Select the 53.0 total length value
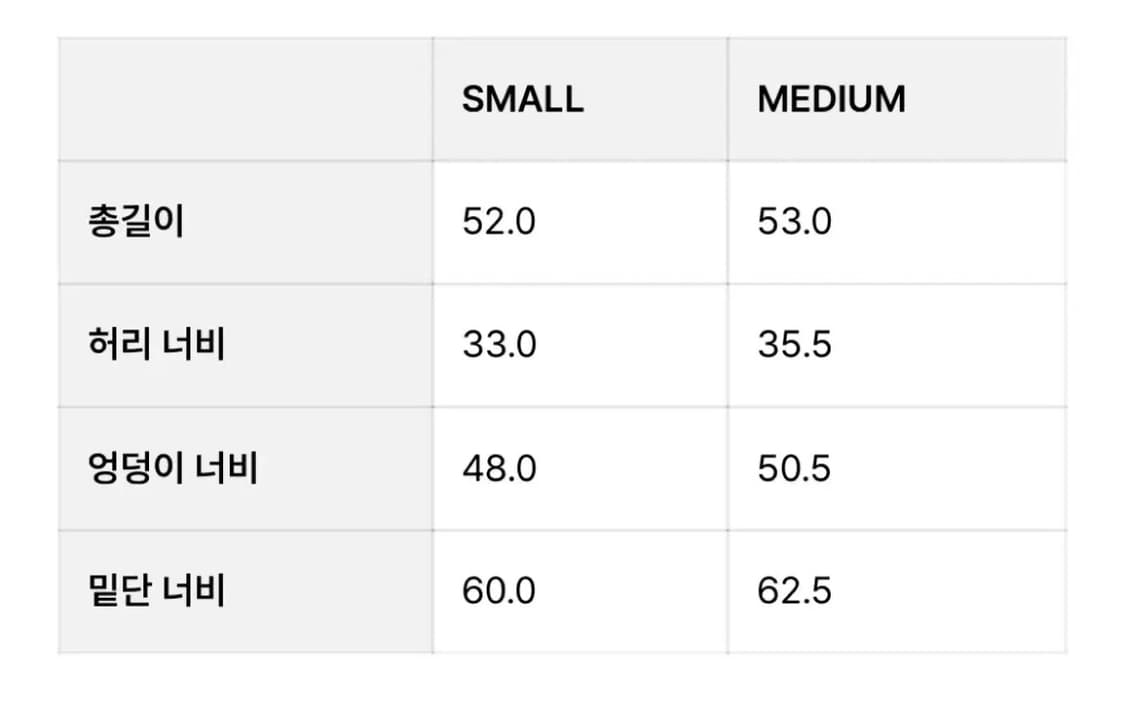Screen dimensions: 1125x714 (x=794, y=222)
